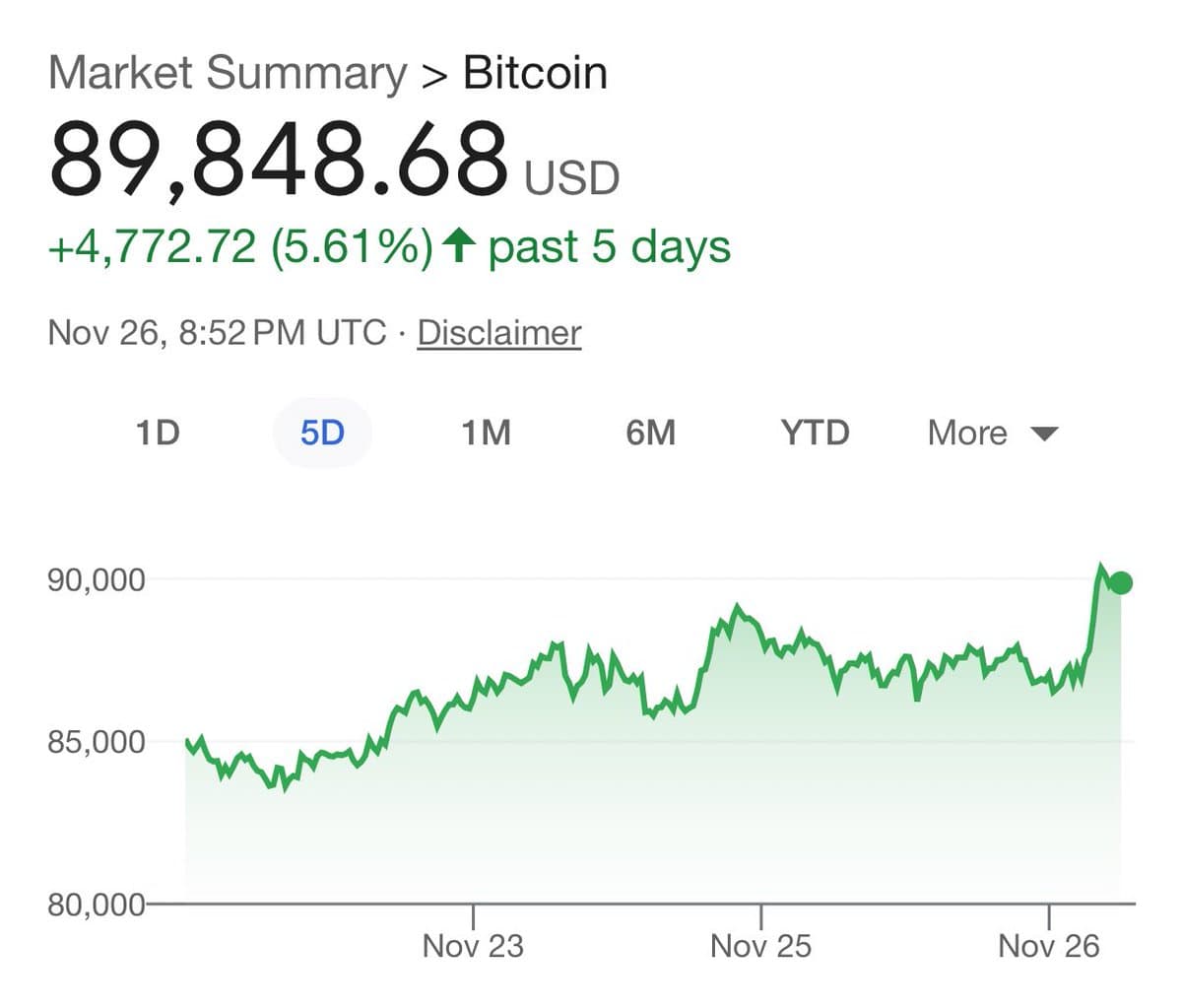Screen dimensions: 1182x1008
Task: Click the Market Summary breadcrumb
Action: 228,74
